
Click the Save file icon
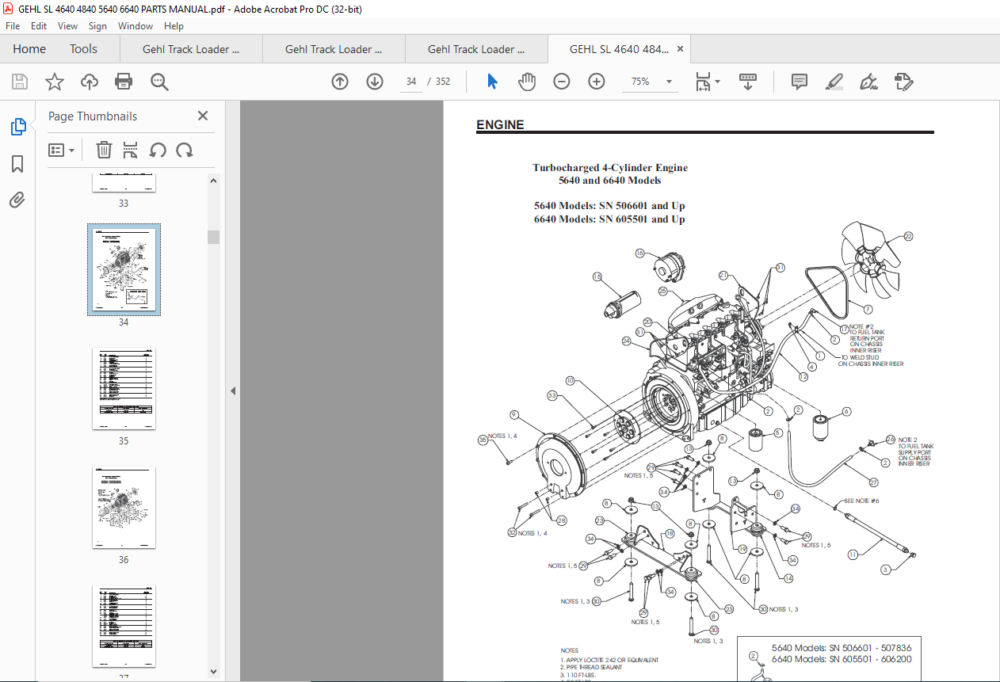click(19, 82)
